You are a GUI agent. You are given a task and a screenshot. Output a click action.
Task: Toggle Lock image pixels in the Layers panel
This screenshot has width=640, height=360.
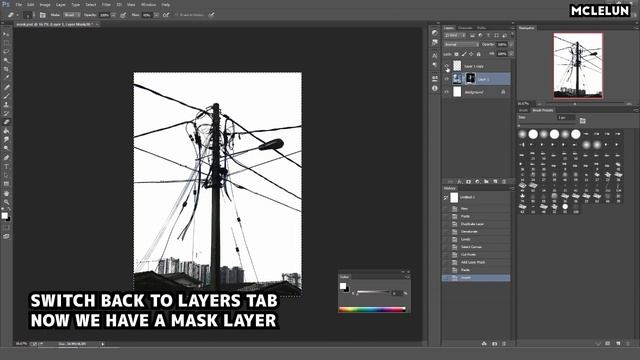[464, 54]
